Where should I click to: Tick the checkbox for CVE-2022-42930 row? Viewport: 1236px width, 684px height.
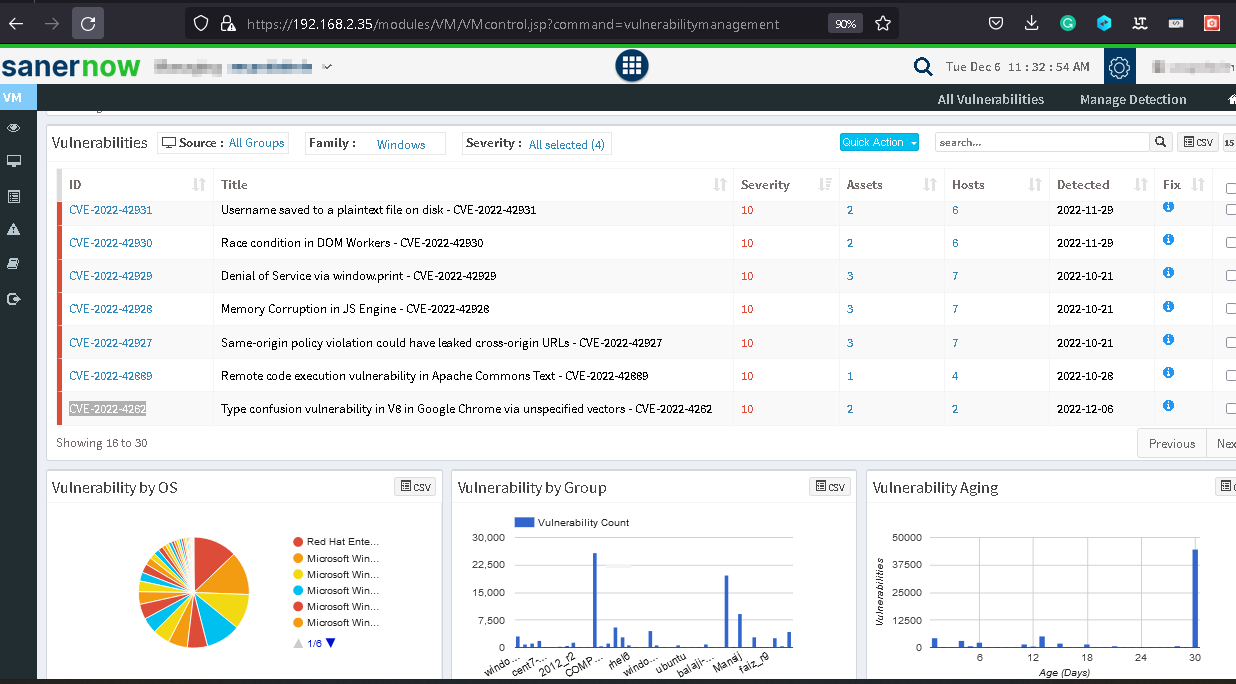(1230, 243)
